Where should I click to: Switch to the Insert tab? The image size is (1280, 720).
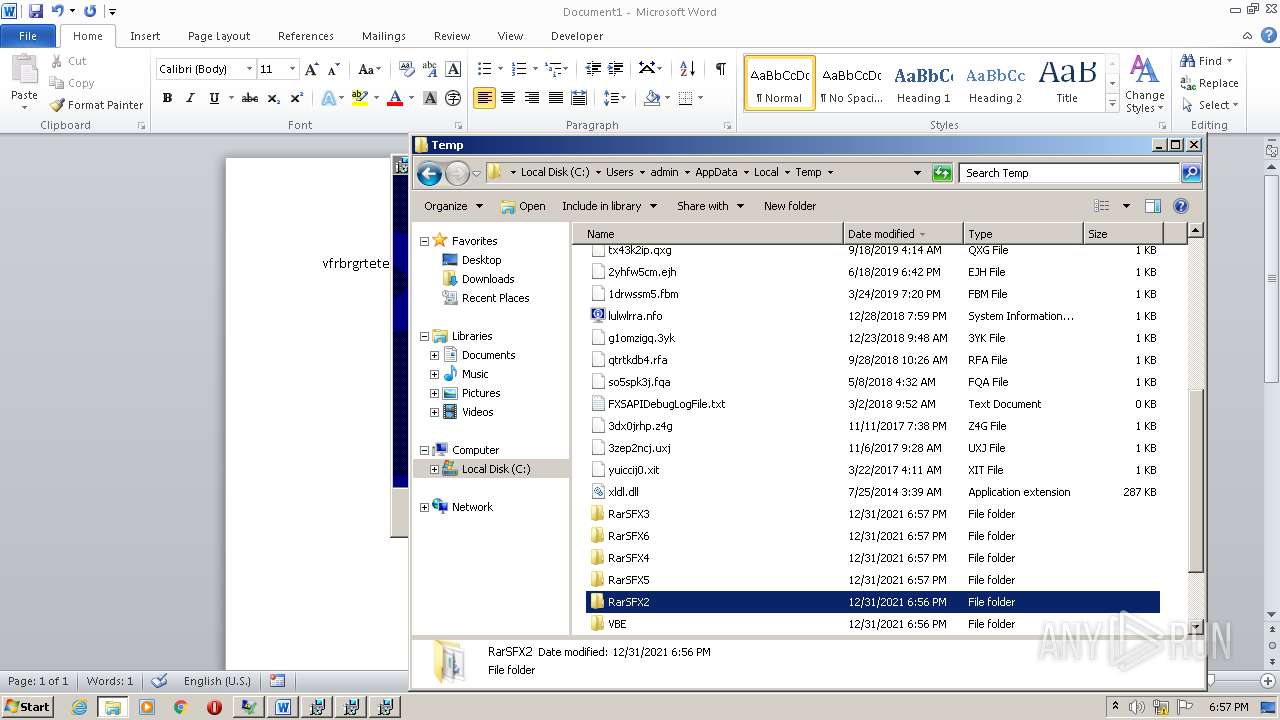coord(145,36)
